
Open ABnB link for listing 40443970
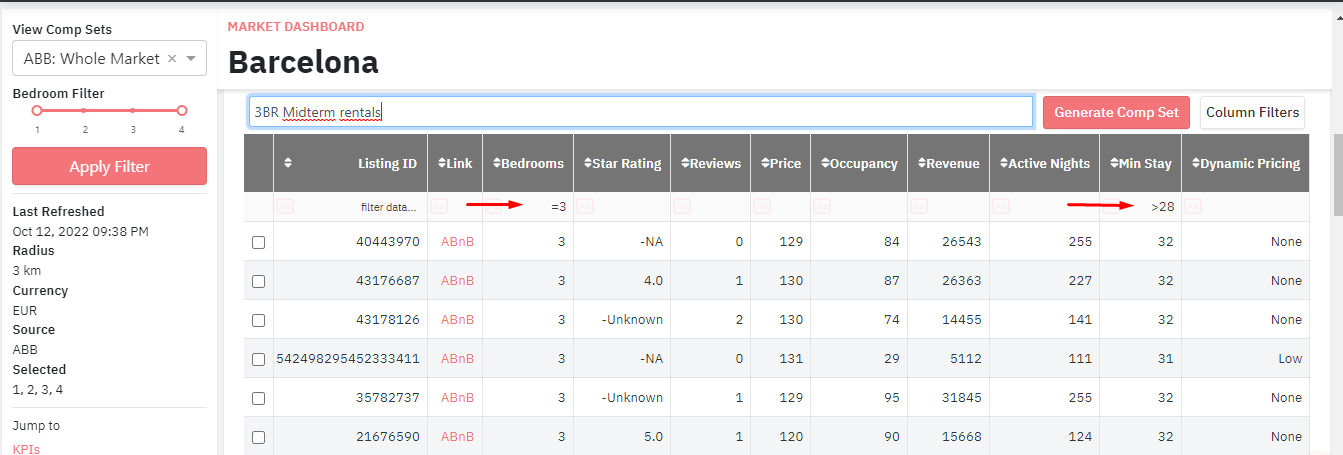(x=457, y=242)
